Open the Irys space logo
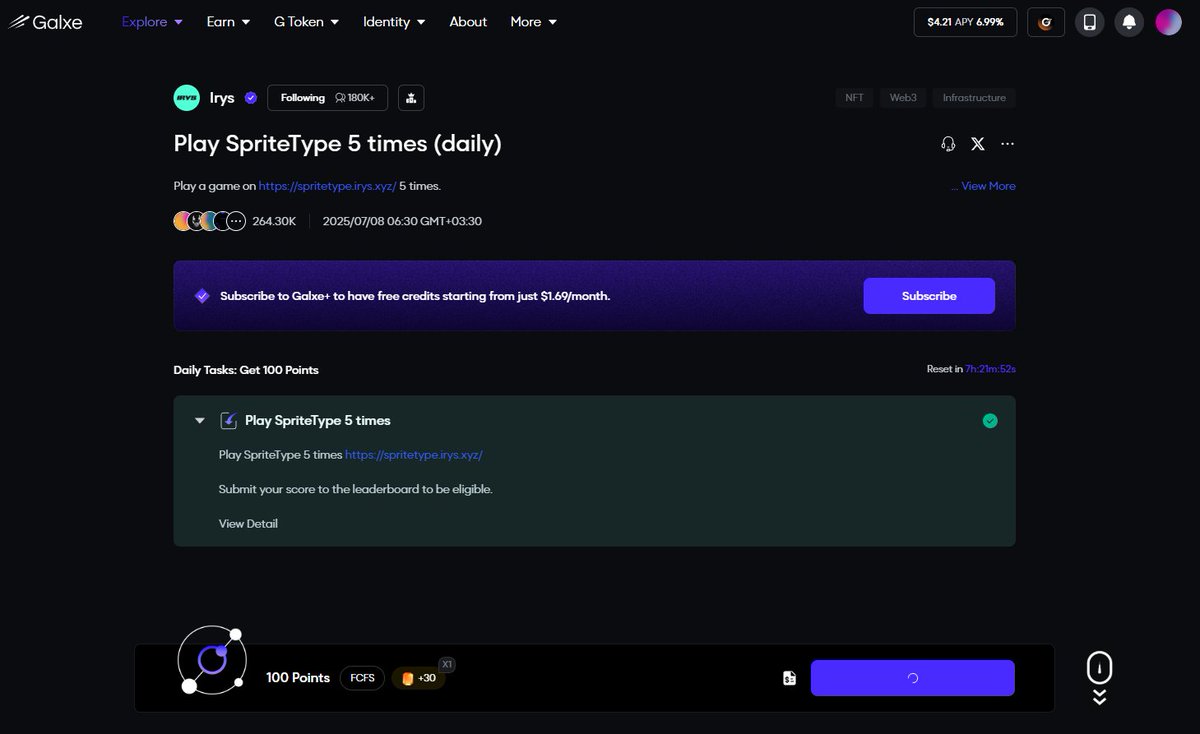This screenshot has height=734, width=1200. click(x=186, y=98)
